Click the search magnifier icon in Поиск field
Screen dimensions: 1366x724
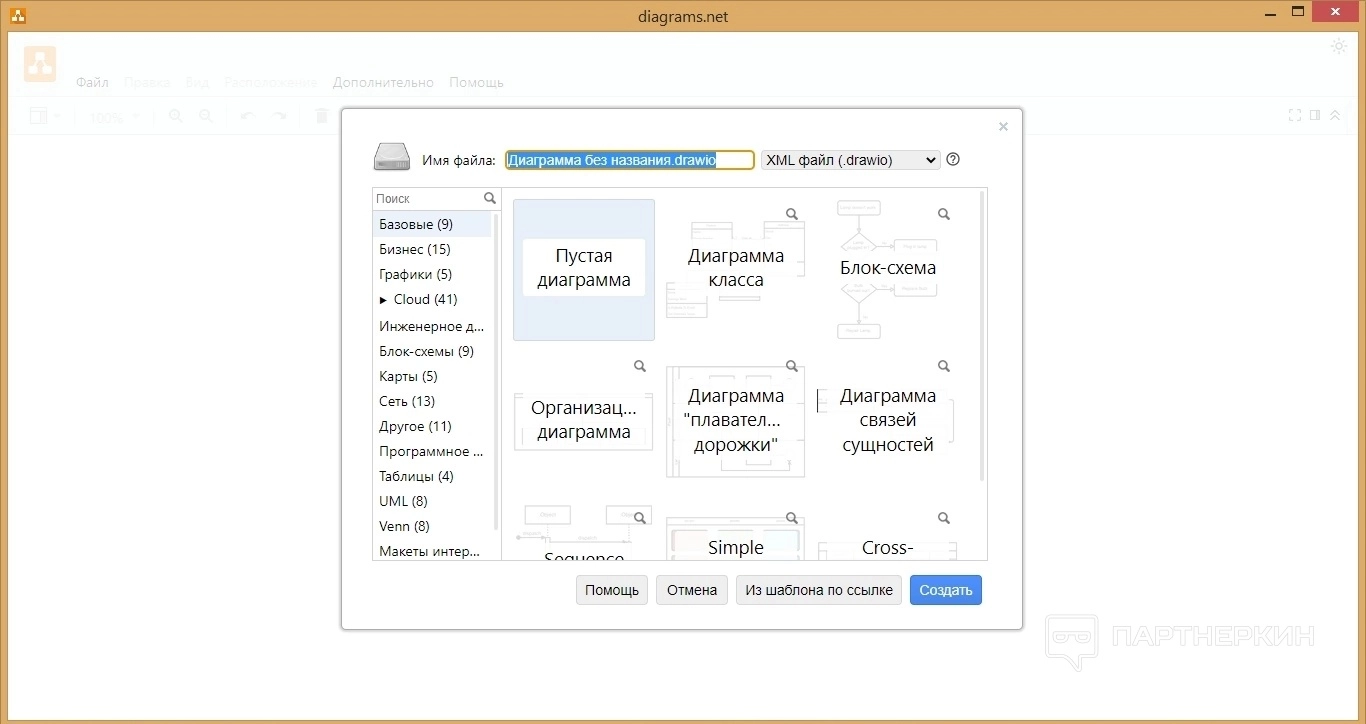coord(490,198)
